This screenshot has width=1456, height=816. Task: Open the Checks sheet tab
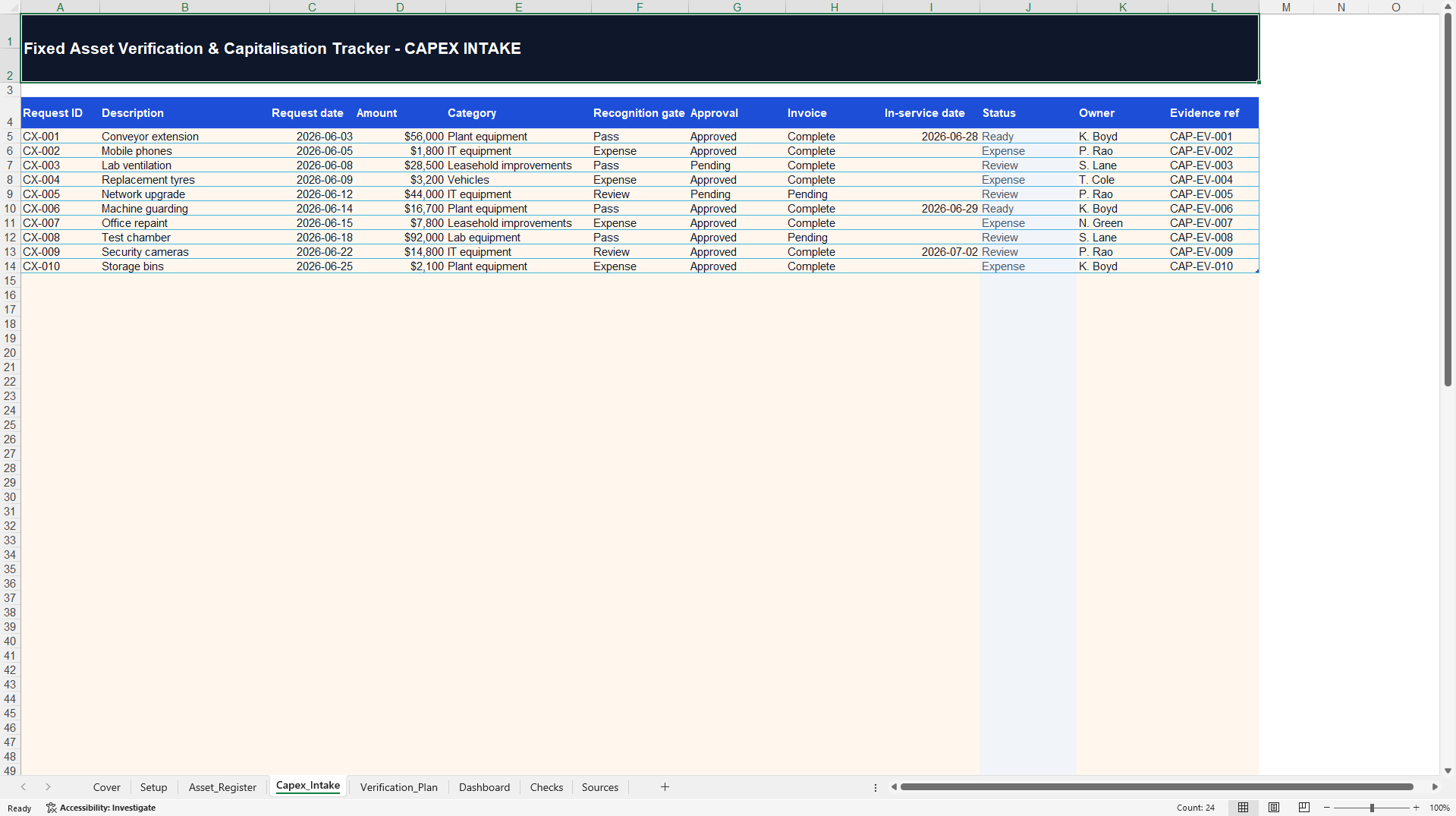546,787
